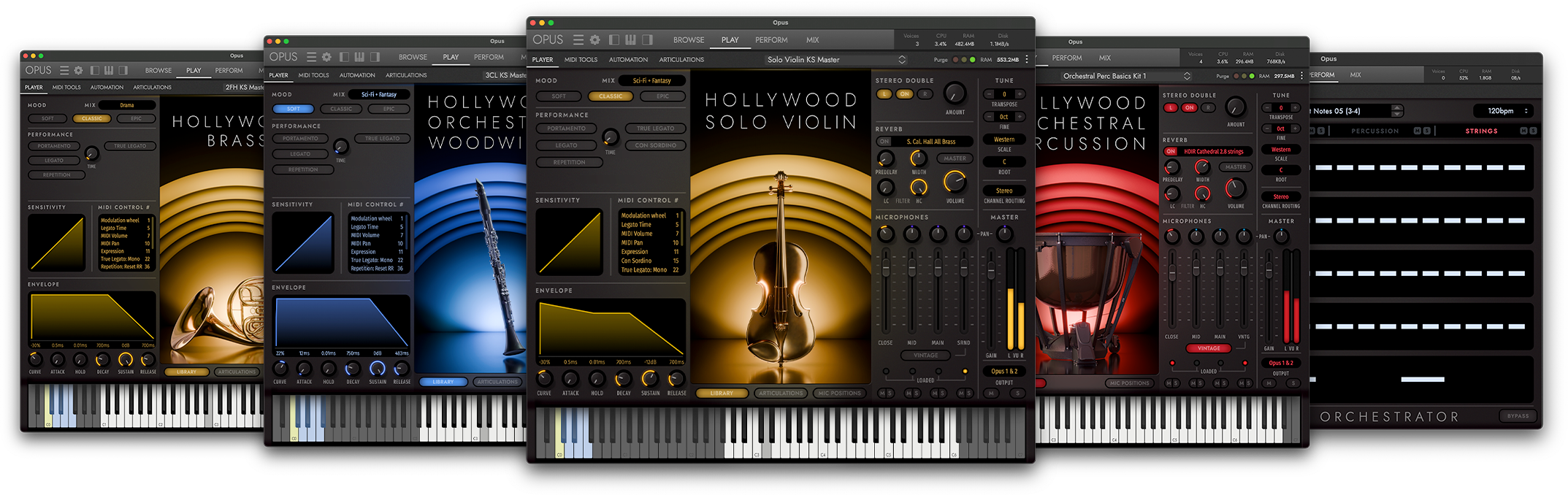Screen dimensions: 1568x495
Task: Toggle keyboard display icon in Solo Violin window
Action: point(630,39)
